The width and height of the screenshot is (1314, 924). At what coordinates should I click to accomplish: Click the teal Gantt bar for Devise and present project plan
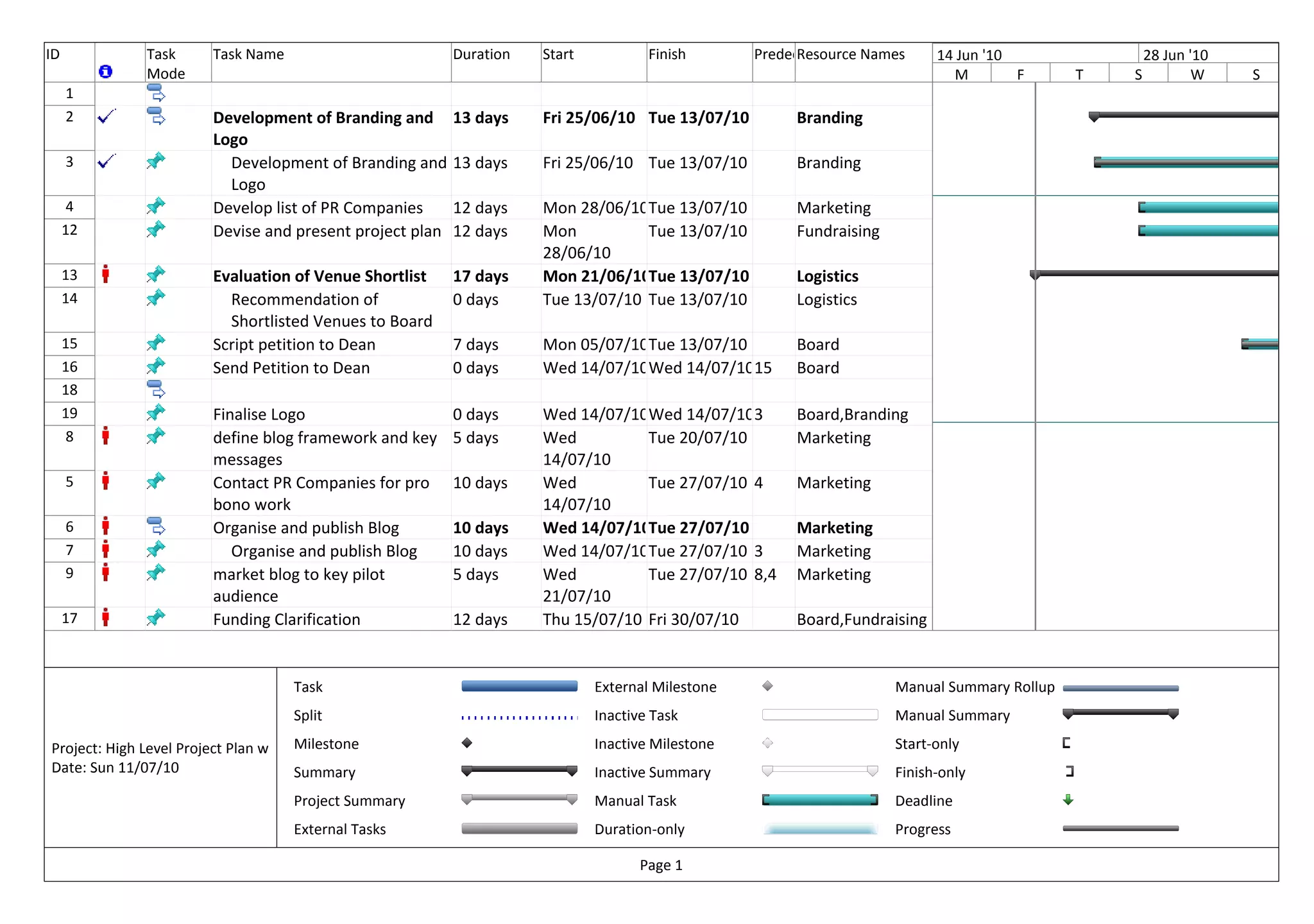(x=1208, y=230)
